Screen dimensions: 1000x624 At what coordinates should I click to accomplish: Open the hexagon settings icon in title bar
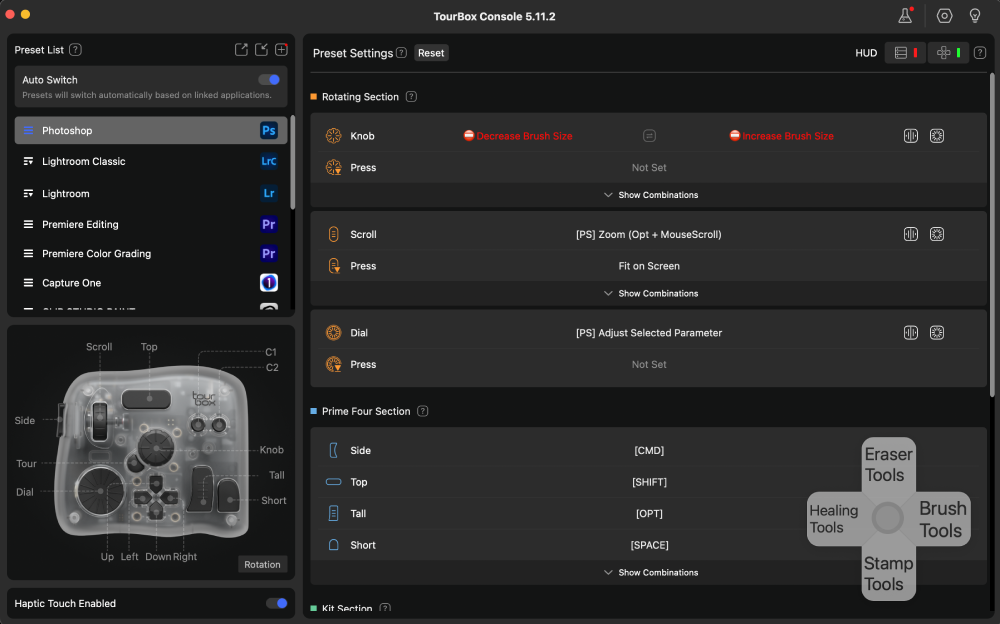click(x=945, y=16)
